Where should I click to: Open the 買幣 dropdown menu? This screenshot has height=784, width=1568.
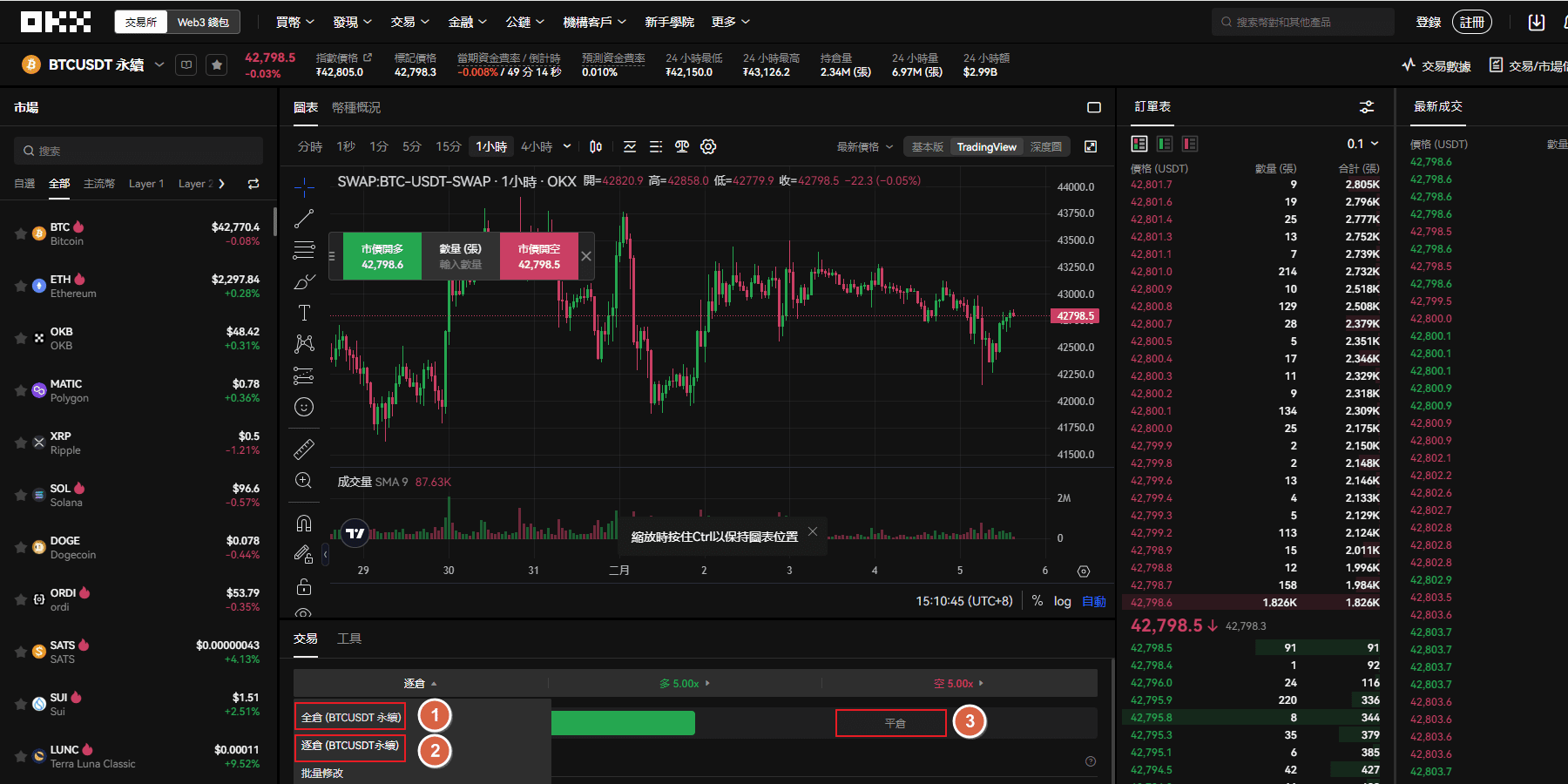coord(294,22)
